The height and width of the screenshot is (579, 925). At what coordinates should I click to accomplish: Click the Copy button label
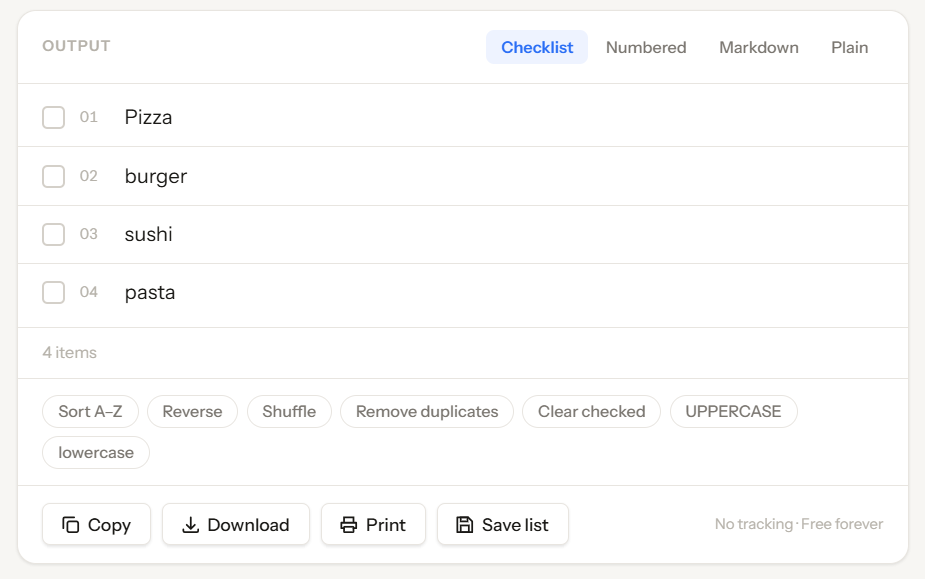coord(109,525)
